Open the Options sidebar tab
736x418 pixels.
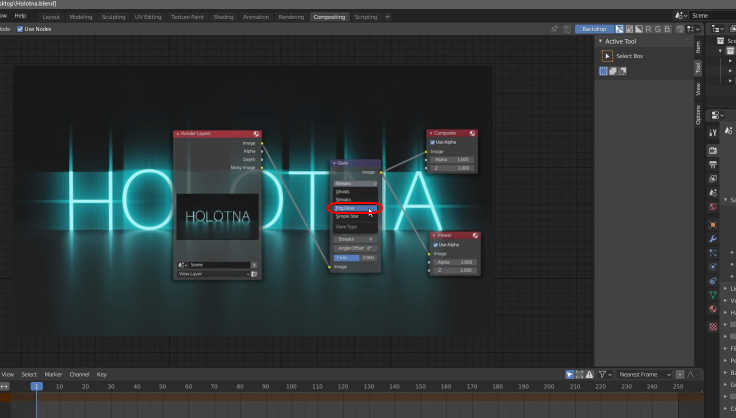pos(698,115)
